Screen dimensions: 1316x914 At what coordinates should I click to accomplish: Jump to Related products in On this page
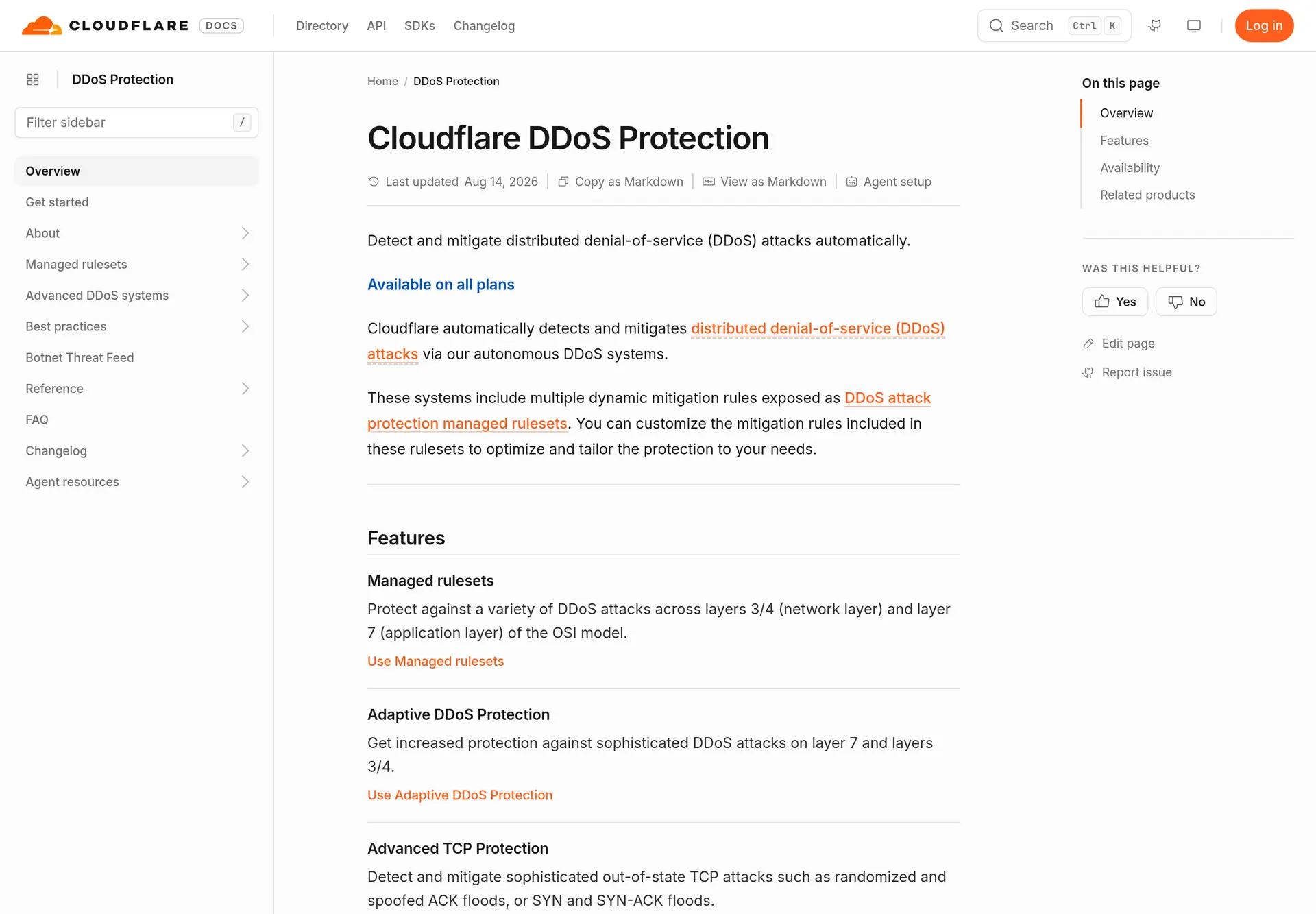click(1147, 195)
